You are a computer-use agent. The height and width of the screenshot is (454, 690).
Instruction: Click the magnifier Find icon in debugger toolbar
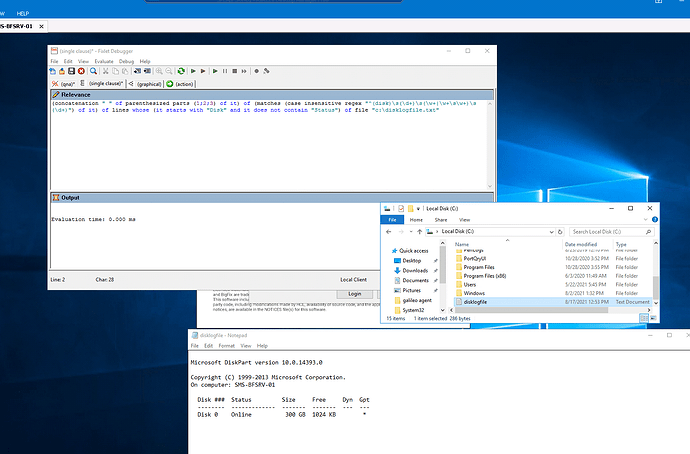(93, 71)
